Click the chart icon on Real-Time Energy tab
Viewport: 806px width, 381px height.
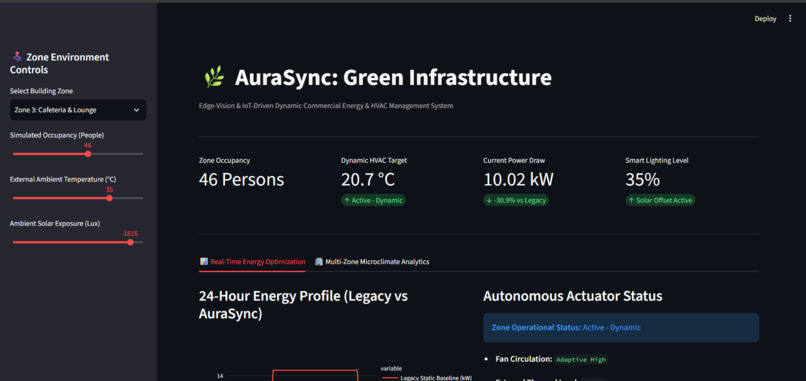[204, 262]
